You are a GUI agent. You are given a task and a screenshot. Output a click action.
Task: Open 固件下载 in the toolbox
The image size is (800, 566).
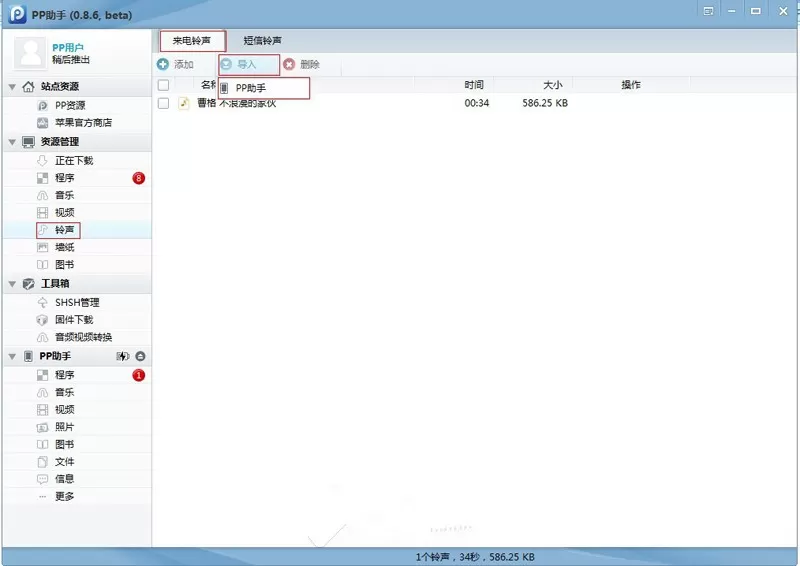pos(73,320)
